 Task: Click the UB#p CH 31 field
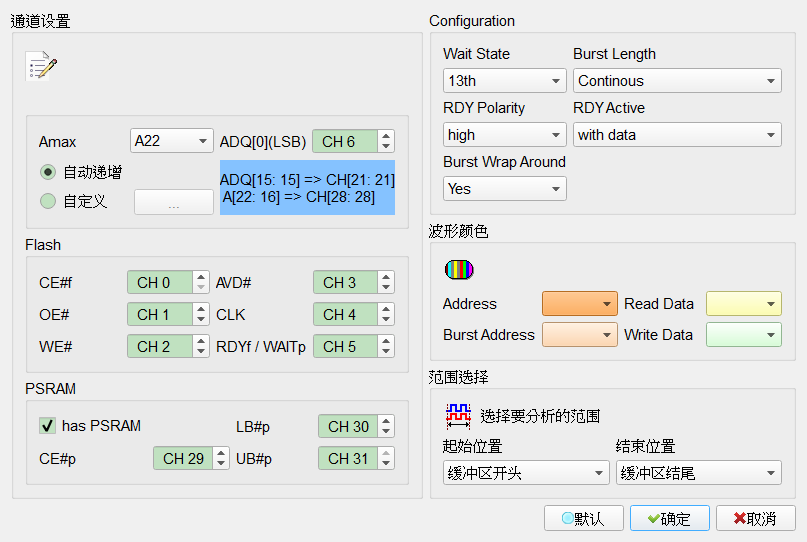[348, 458]
